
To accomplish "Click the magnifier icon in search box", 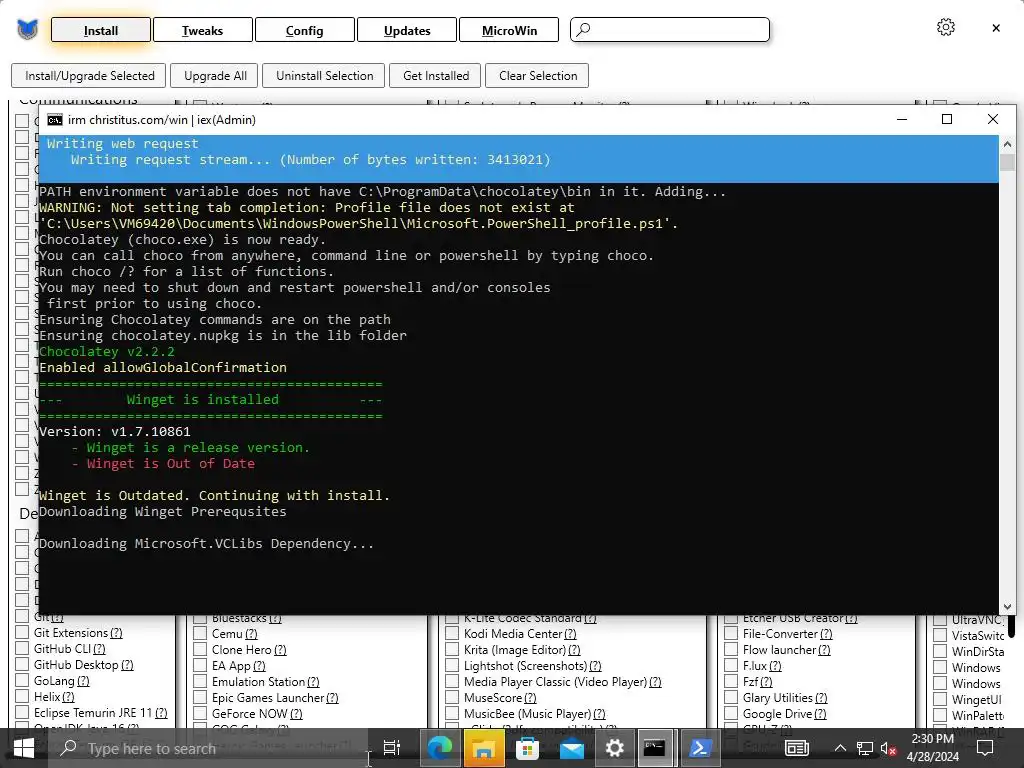I will [x=584, y=29].
